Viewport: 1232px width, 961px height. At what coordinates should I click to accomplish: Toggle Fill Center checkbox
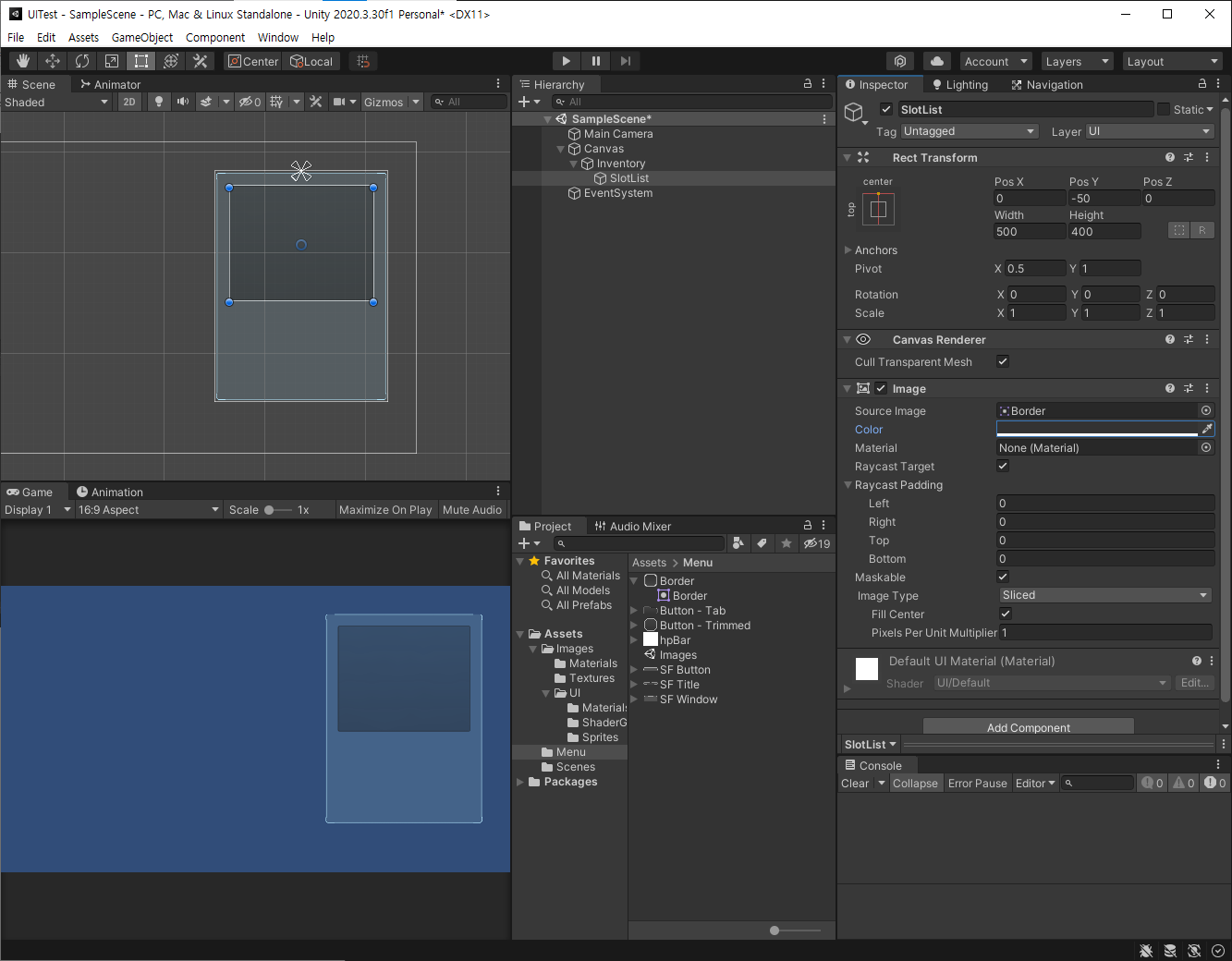1006,614
